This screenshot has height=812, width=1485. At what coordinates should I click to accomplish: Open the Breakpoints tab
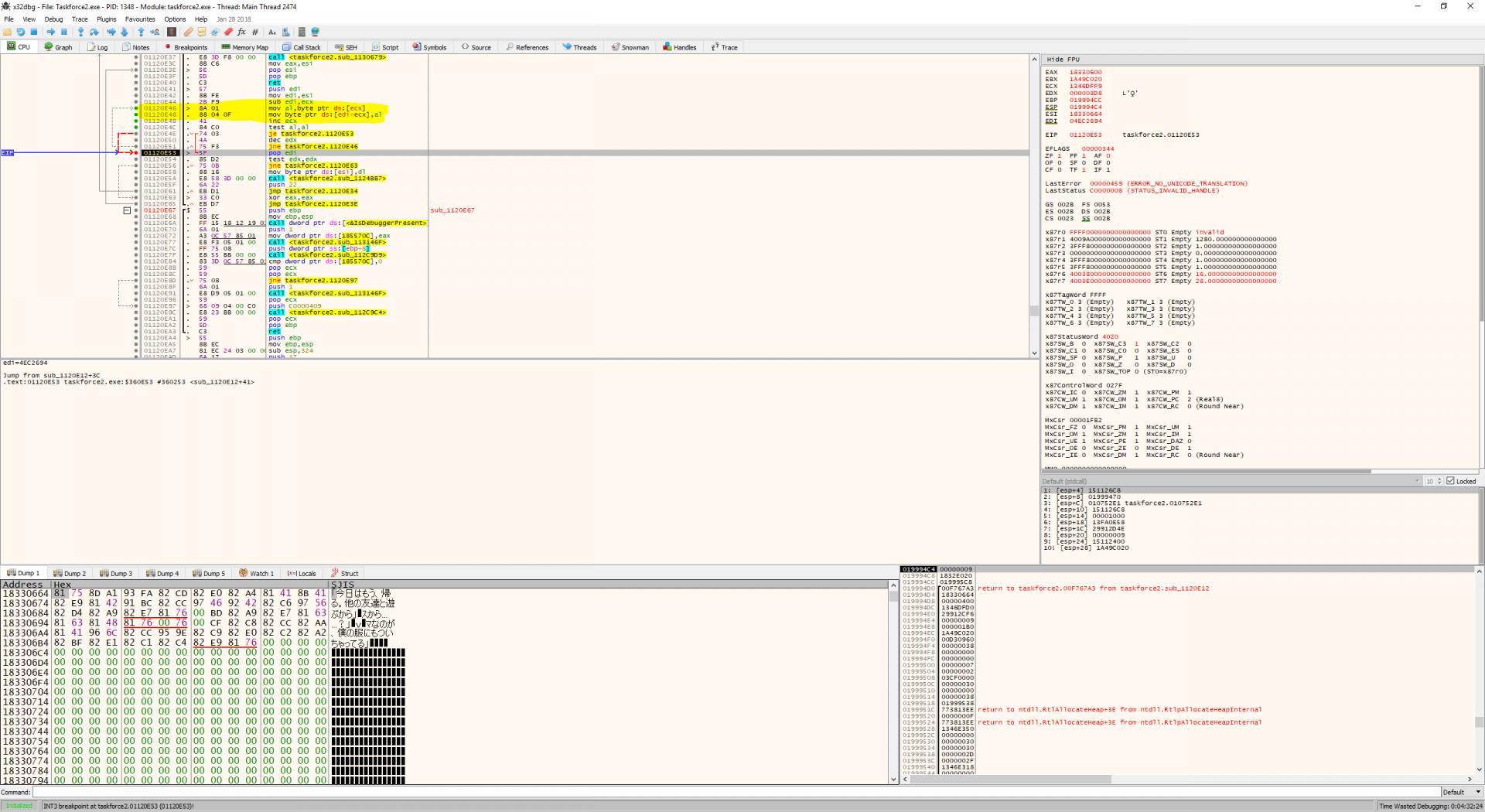186,47
